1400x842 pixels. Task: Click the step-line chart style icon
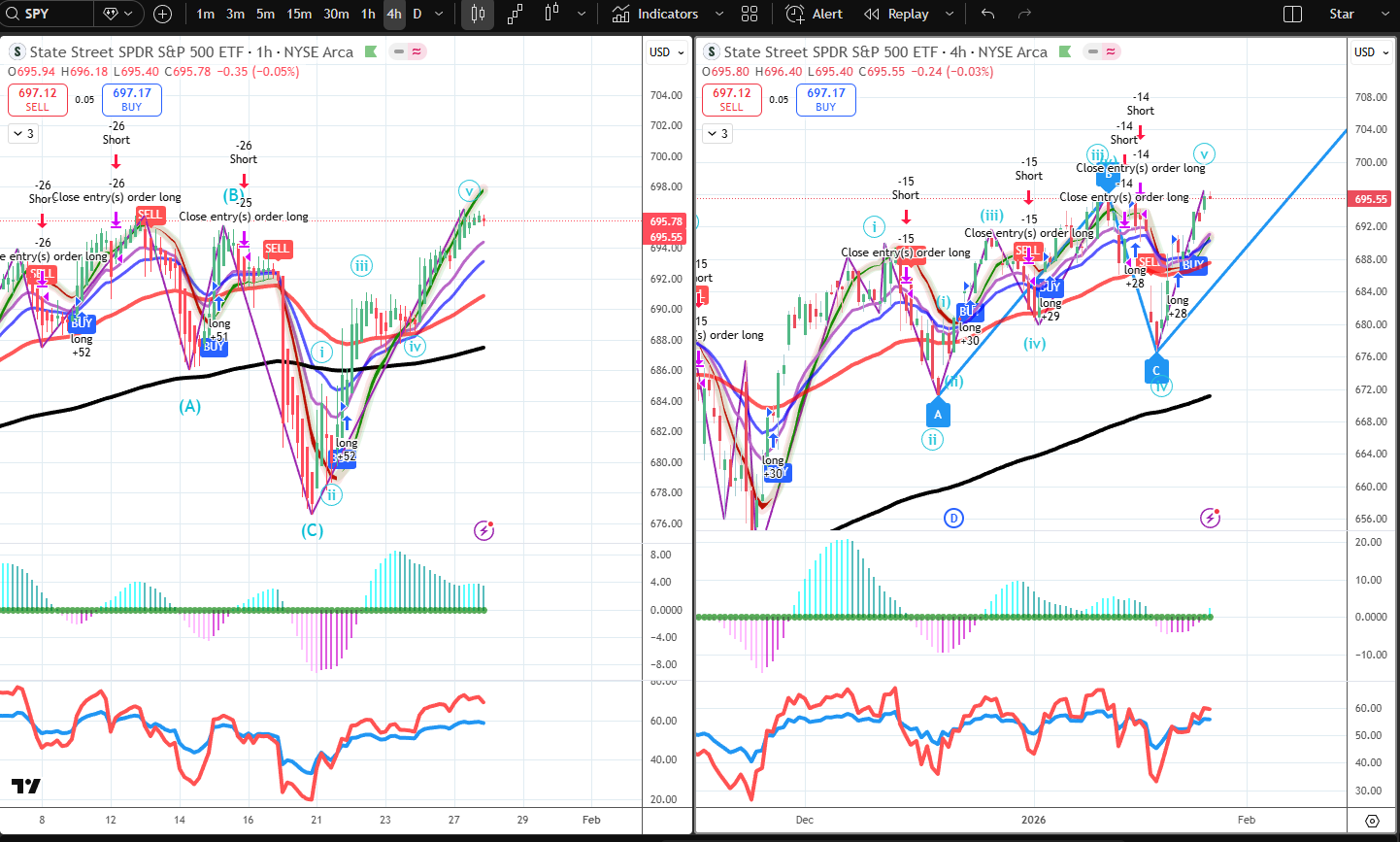point(515,14)
